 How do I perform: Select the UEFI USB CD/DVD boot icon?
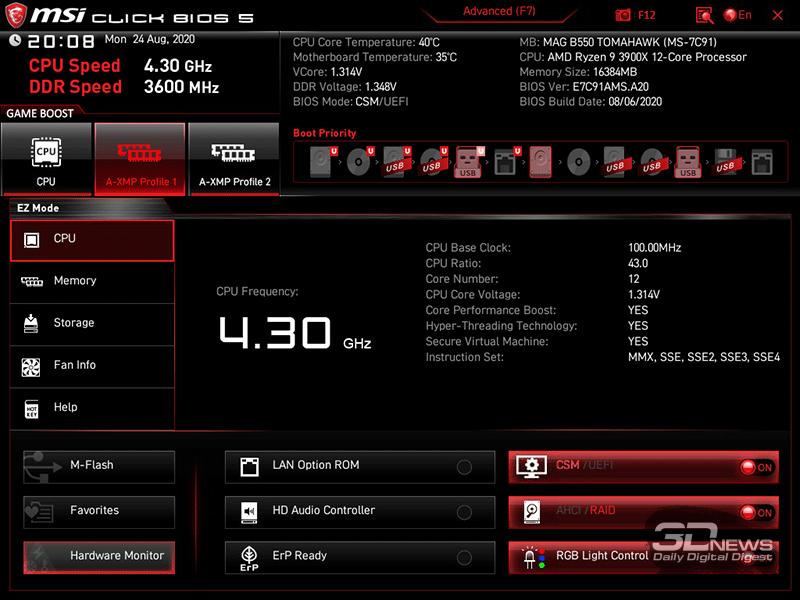point(434,162)
